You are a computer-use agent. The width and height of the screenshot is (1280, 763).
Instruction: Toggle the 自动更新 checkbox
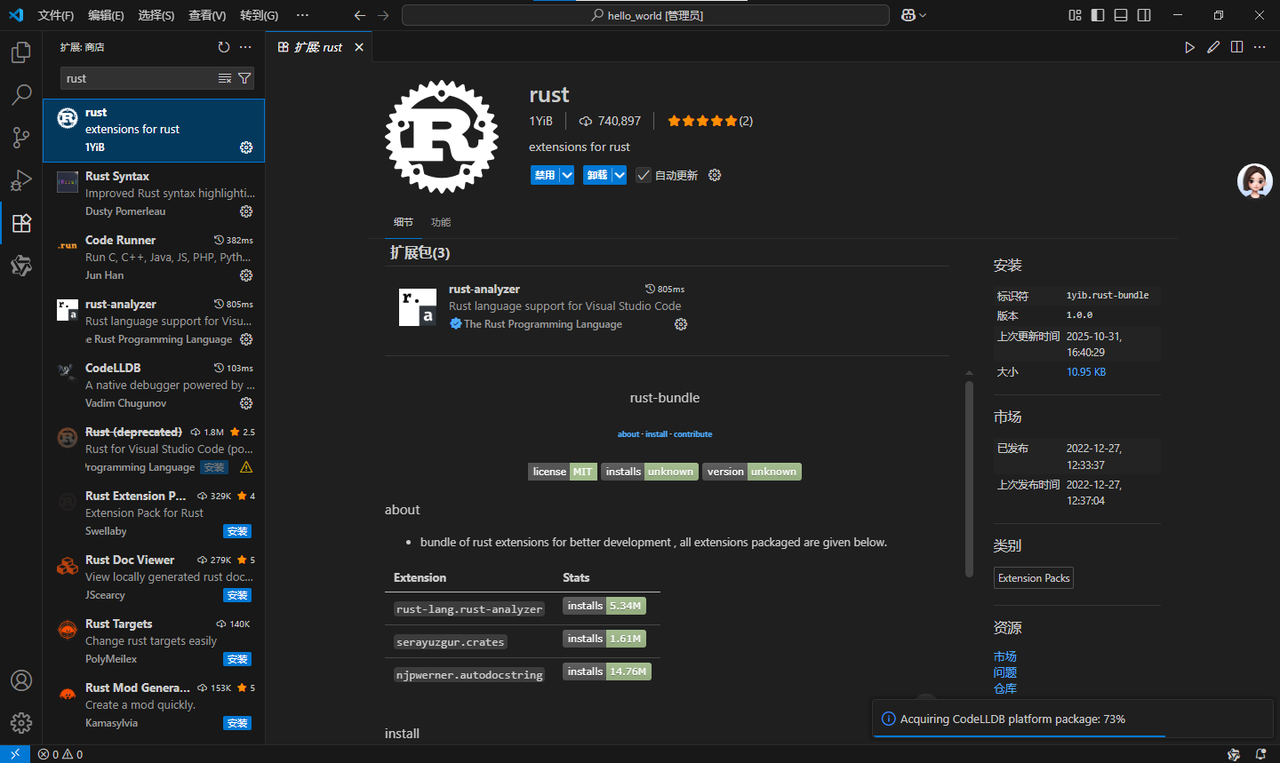(x=644, y=175)
